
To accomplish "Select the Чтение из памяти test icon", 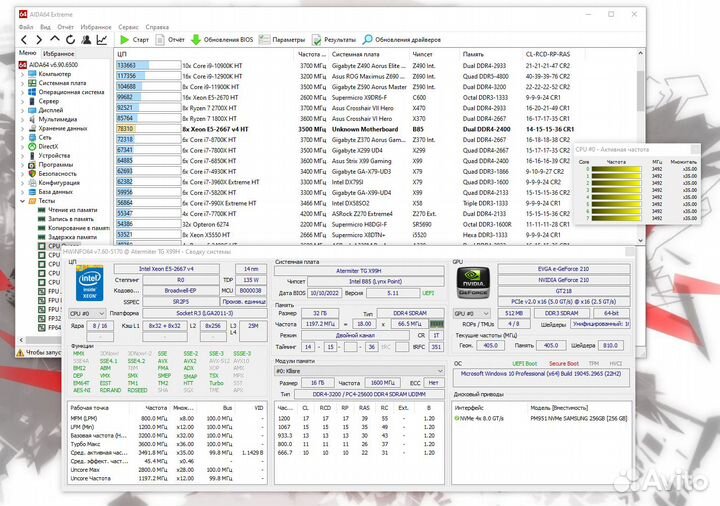I will 41,210.
